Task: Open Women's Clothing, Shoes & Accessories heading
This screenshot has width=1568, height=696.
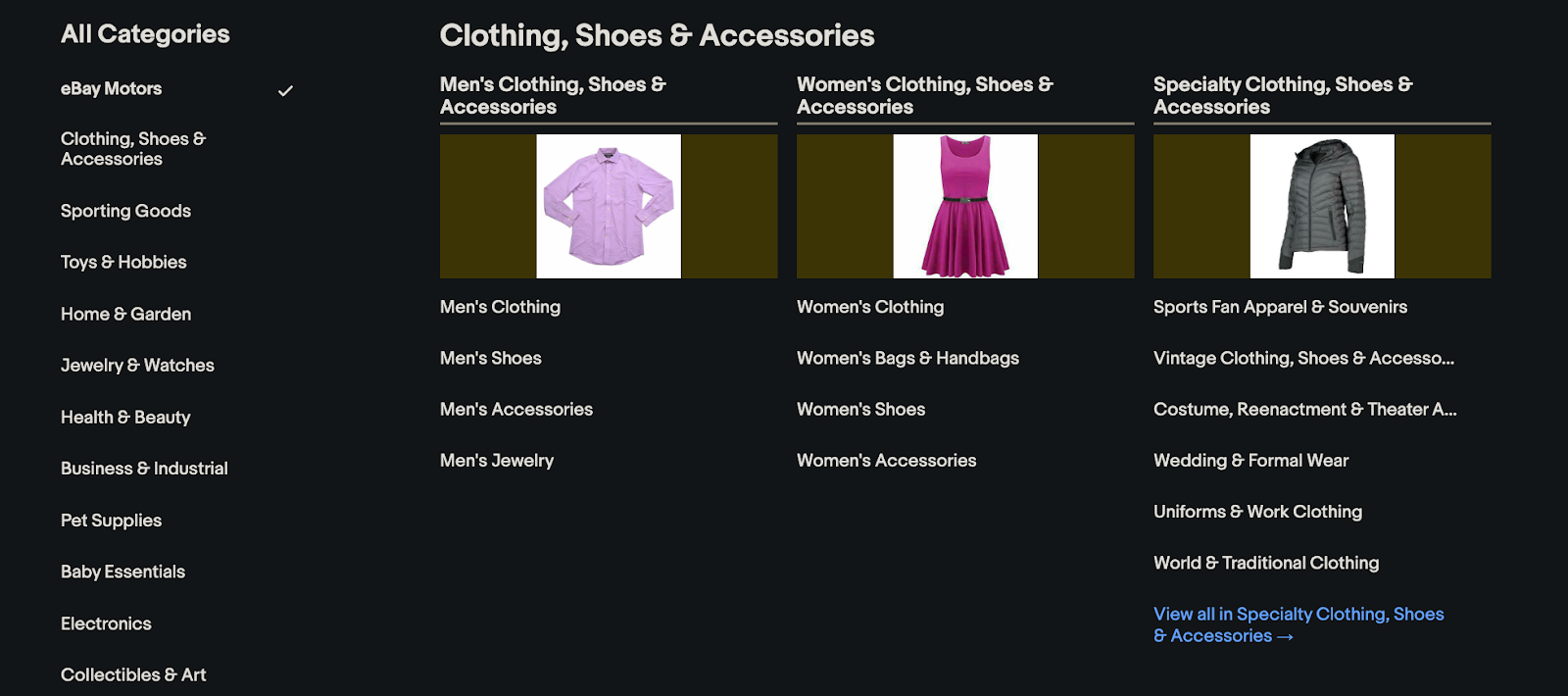Action: tap(925, 95)
